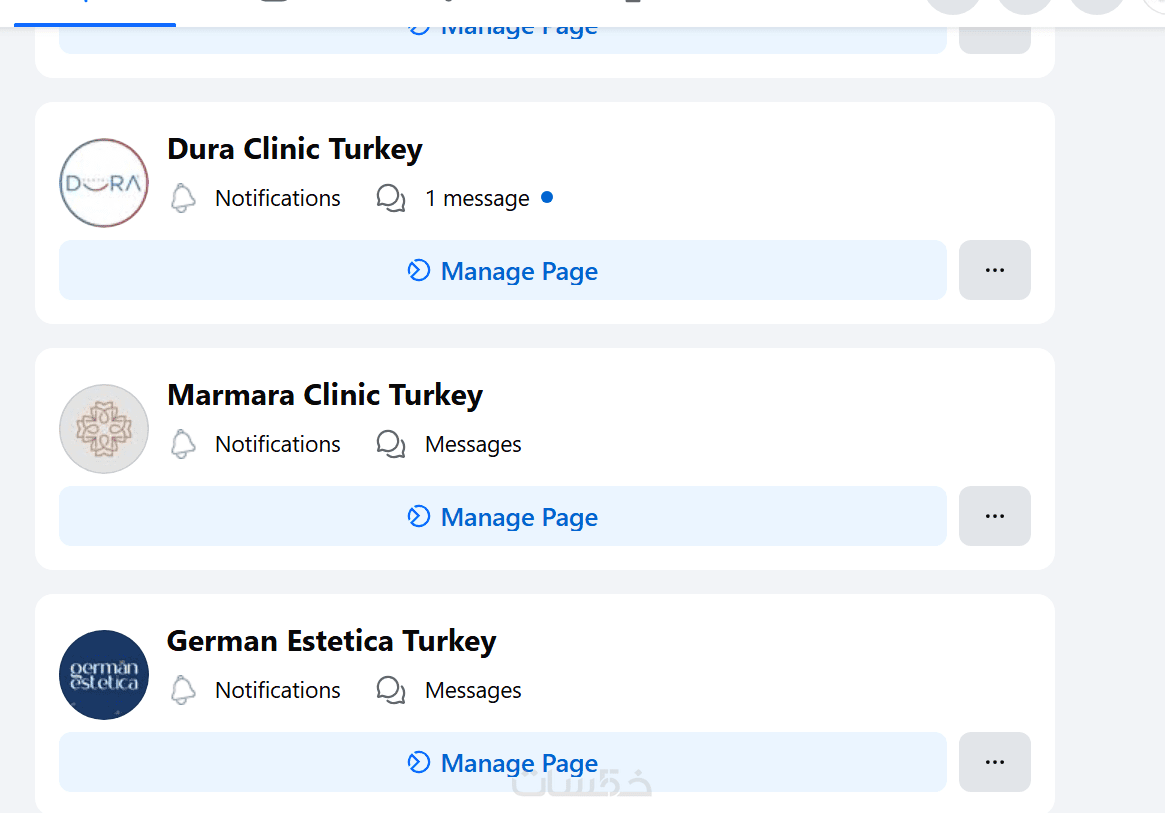Open the three-dot menu for German Estetica Turkey
This screenshot has width=1165, height=813.
pos(994,762)
